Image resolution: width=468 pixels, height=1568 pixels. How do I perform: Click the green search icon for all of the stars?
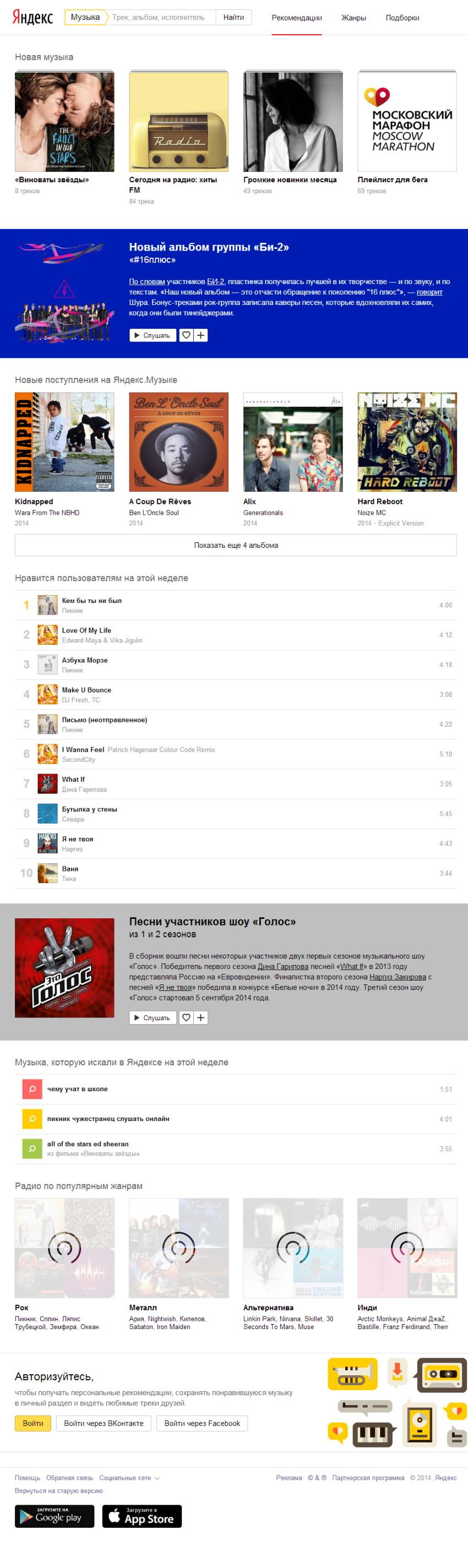click(x=32, y=1149)
